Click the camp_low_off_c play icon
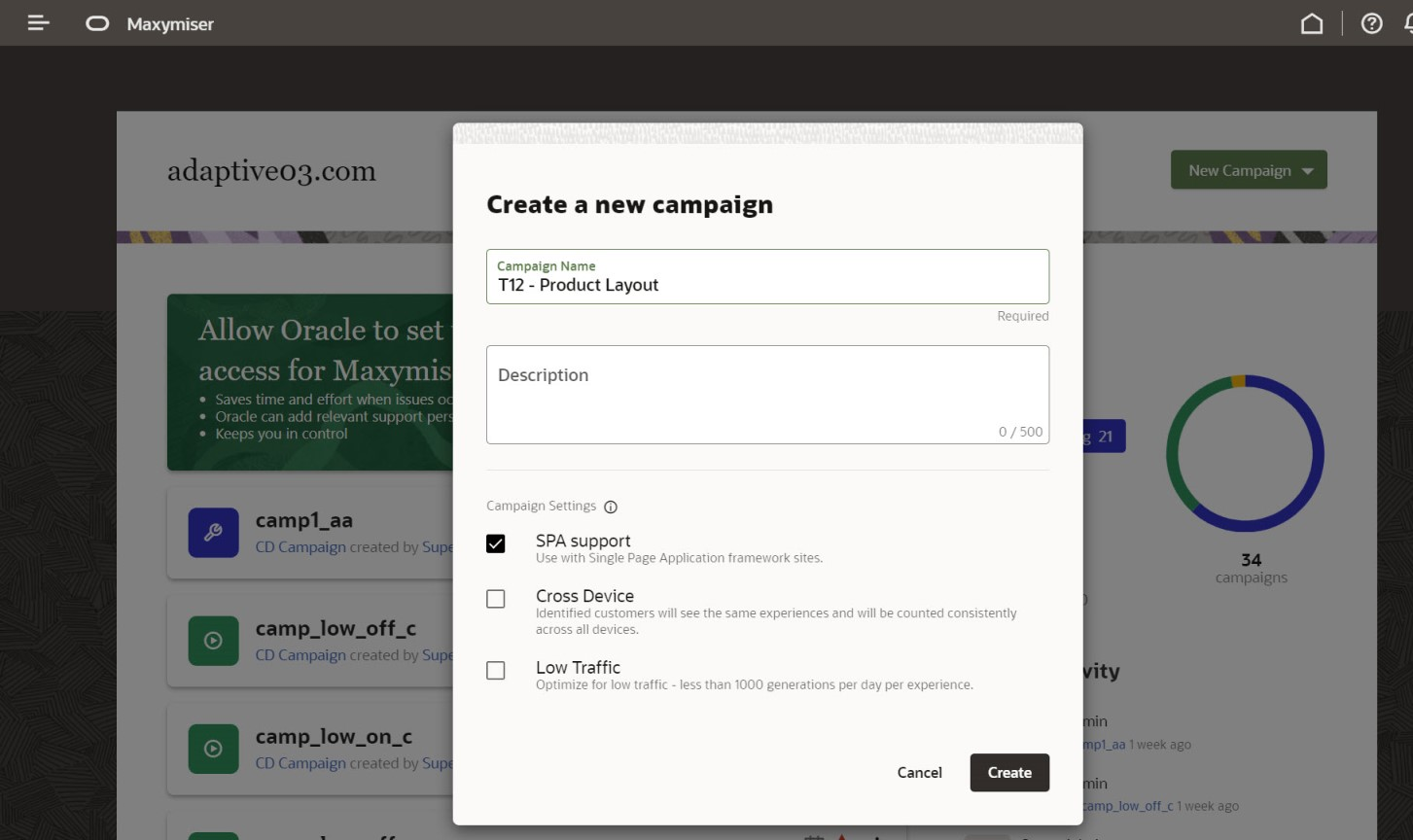This screenshot has height=840, width=1413. [x=213, y=641]
